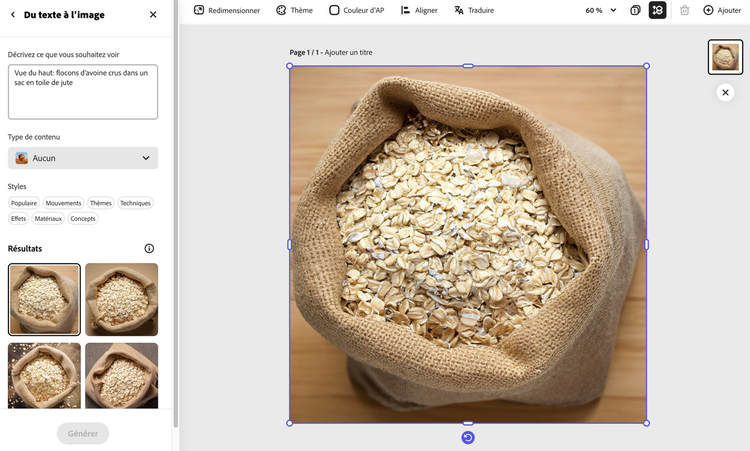Viewport: 750px width, 451px height.
Task: Toggle the grid view icon in toolbar
Action: pyautogui.click(x=658, y=10)
